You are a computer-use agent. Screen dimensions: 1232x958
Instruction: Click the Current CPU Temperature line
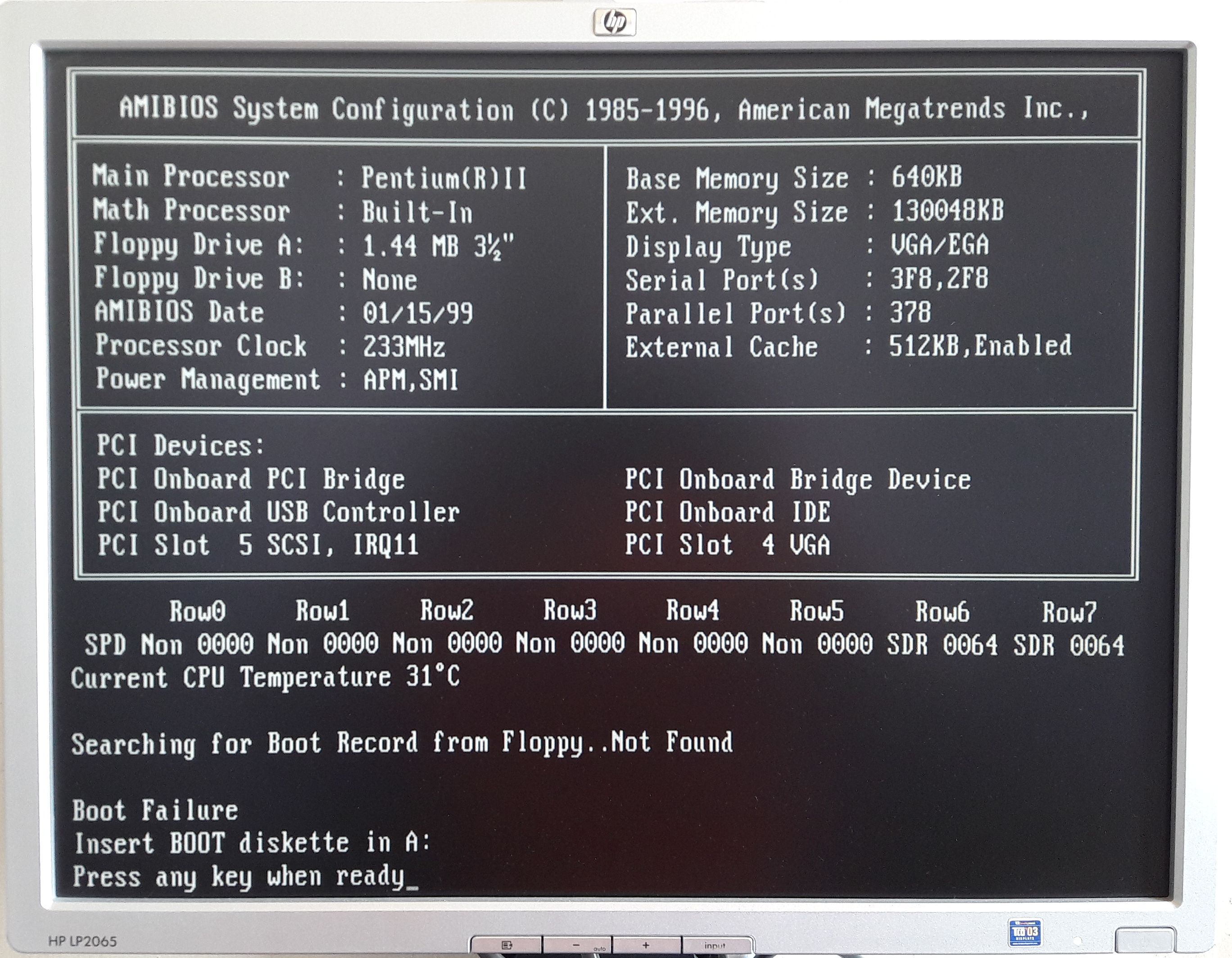click(265, 677)
